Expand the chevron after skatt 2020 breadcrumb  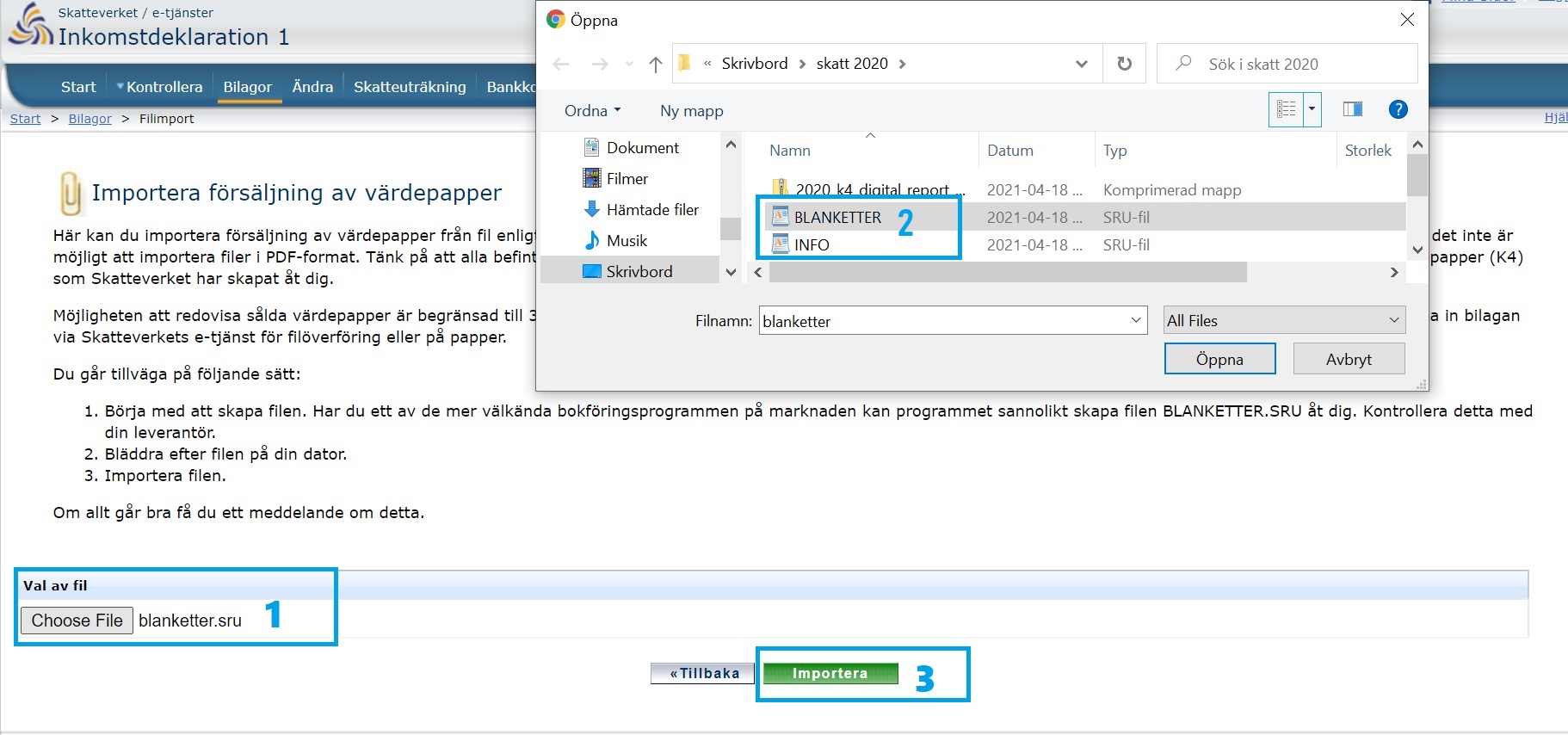(x=902, y=64)
